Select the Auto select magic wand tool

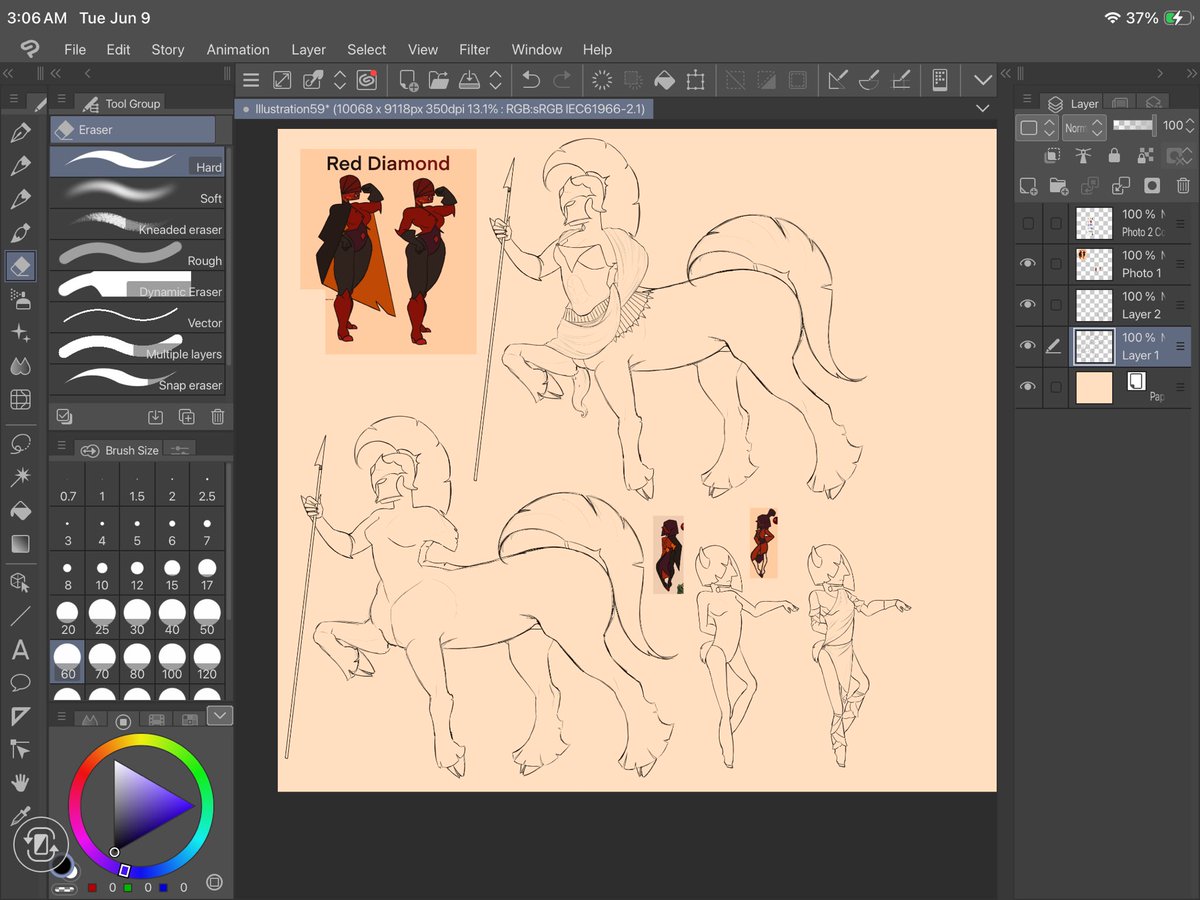coord(20,476)
